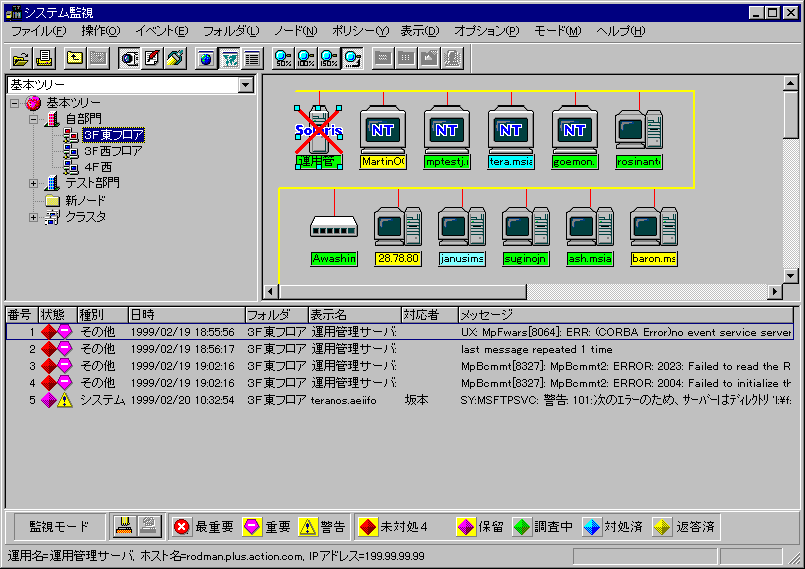Select the MartinOC NT node icon
This screenshot has height=569, width=805.
(383, 130)
